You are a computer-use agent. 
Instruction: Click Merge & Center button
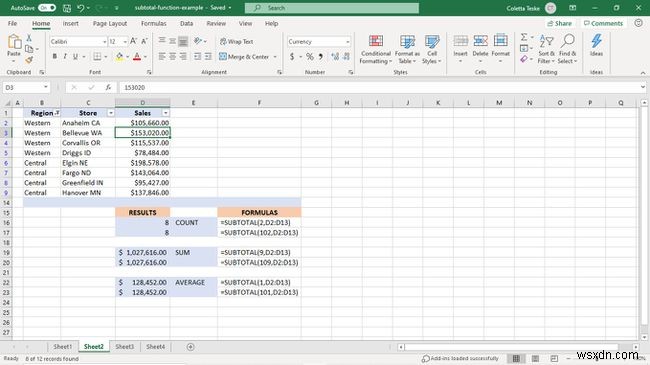244,56
